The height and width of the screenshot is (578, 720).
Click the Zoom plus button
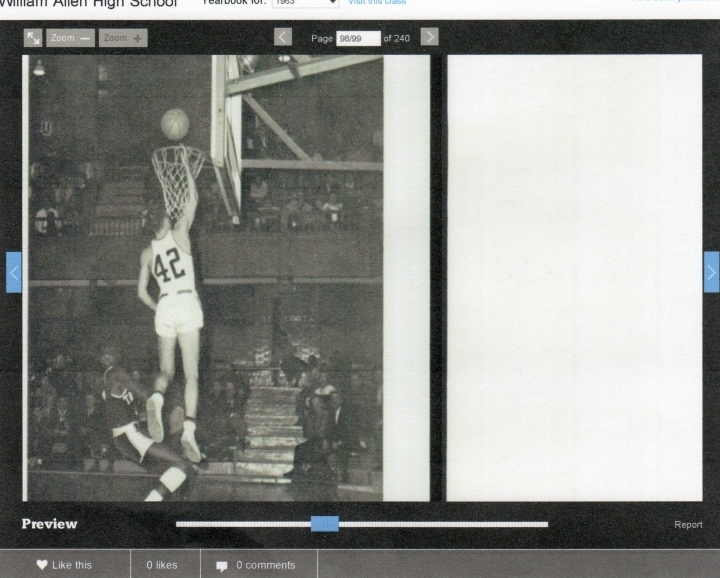pyautogui.click(x=123, y=38)
